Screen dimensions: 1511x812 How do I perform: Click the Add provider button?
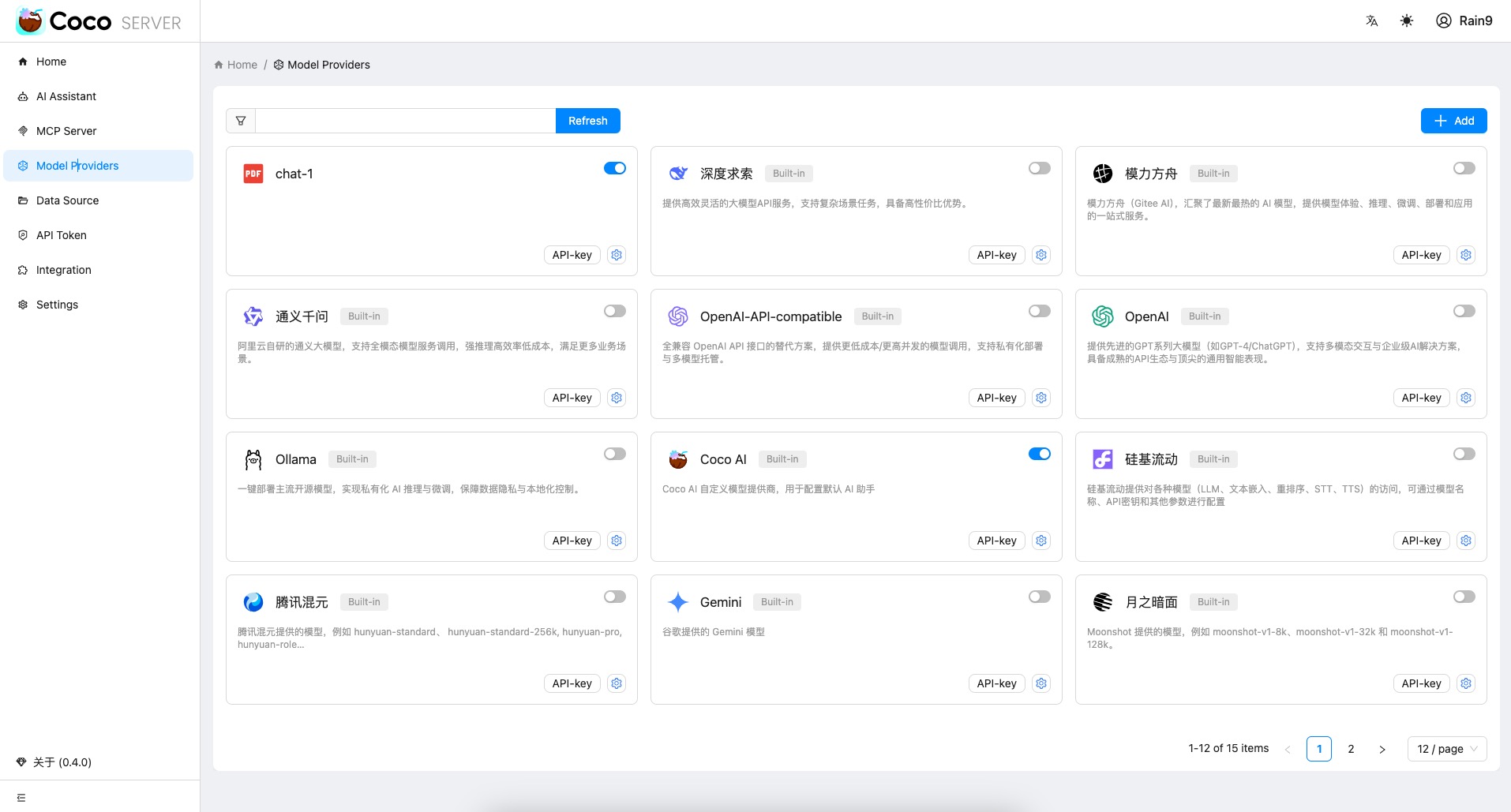pyautogui.click(x=1454, y=121)
